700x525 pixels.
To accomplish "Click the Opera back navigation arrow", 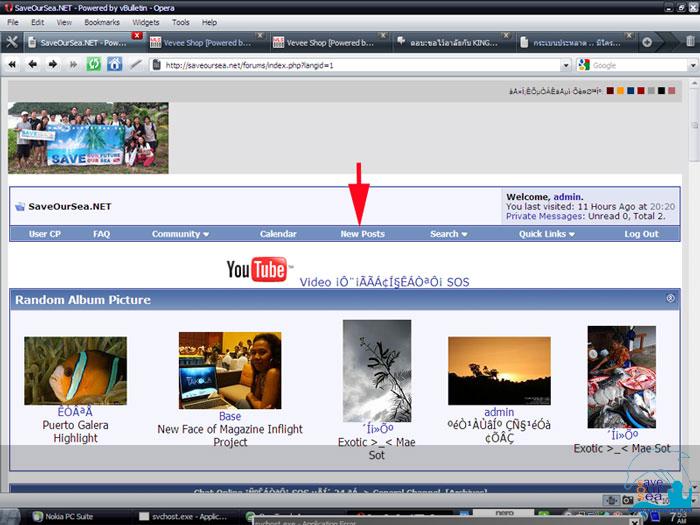I will click(32, 64).
